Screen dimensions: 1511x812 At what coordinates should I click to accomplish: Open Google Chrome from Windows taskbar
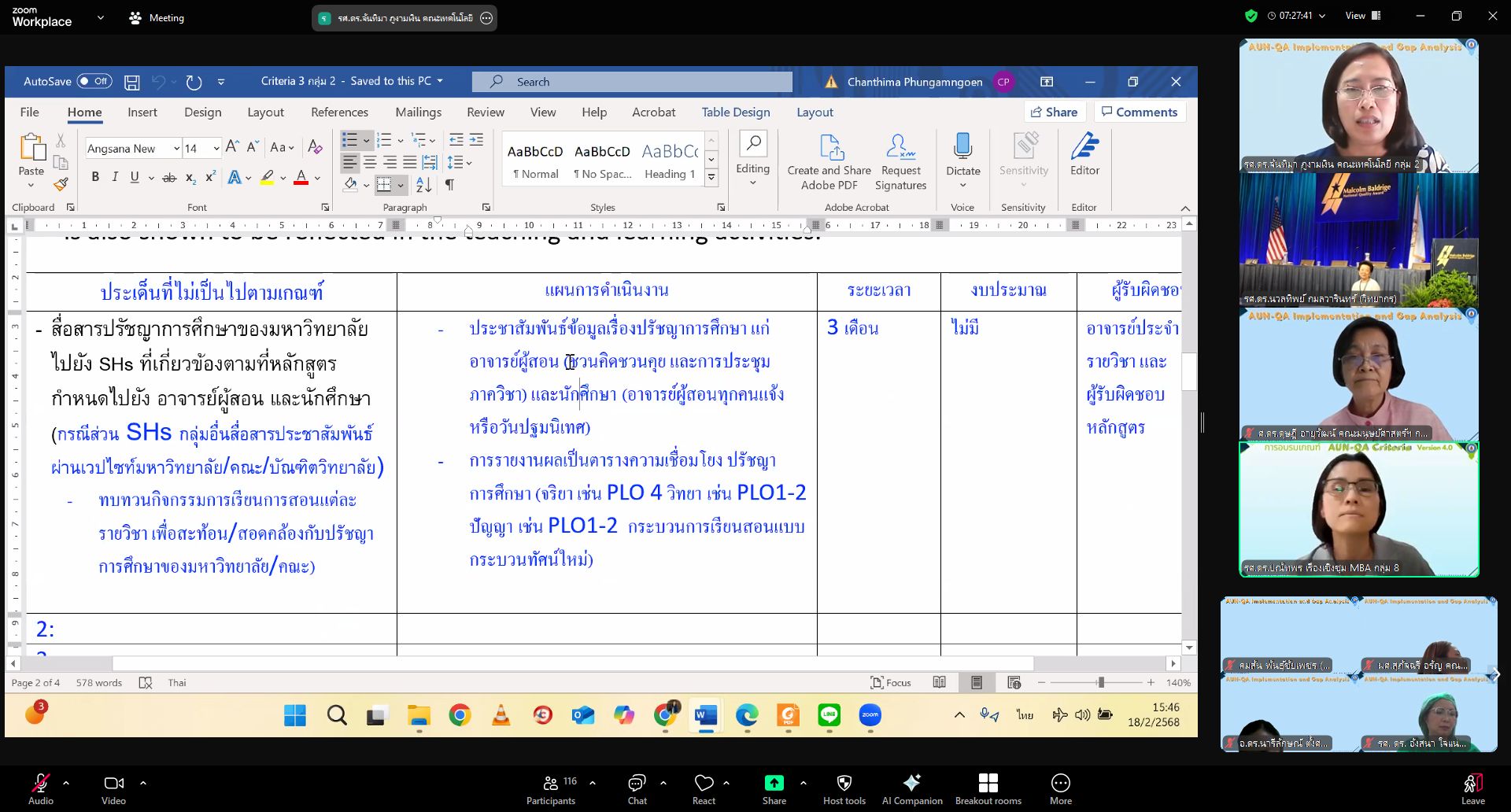tap(460, 715)
